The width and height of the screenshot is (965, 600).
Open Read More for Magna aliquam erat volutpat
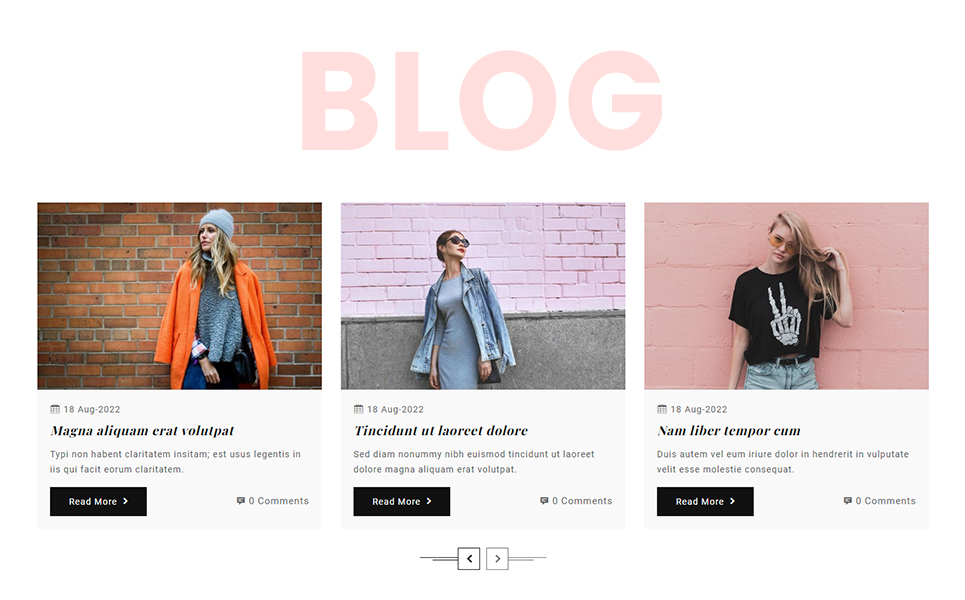(x=98, y=502)
